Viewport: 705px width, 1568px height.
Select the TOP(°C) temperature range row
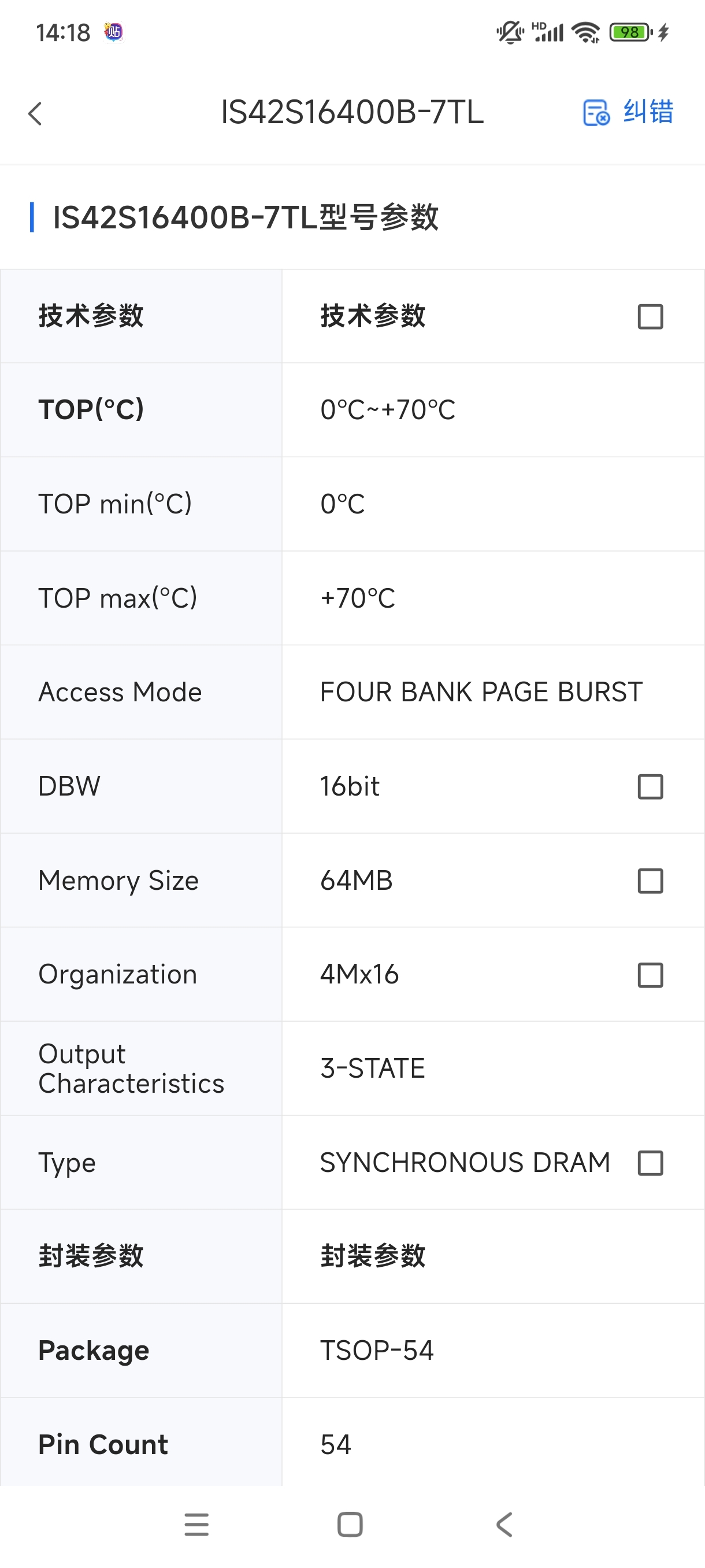tap(352, 410)
